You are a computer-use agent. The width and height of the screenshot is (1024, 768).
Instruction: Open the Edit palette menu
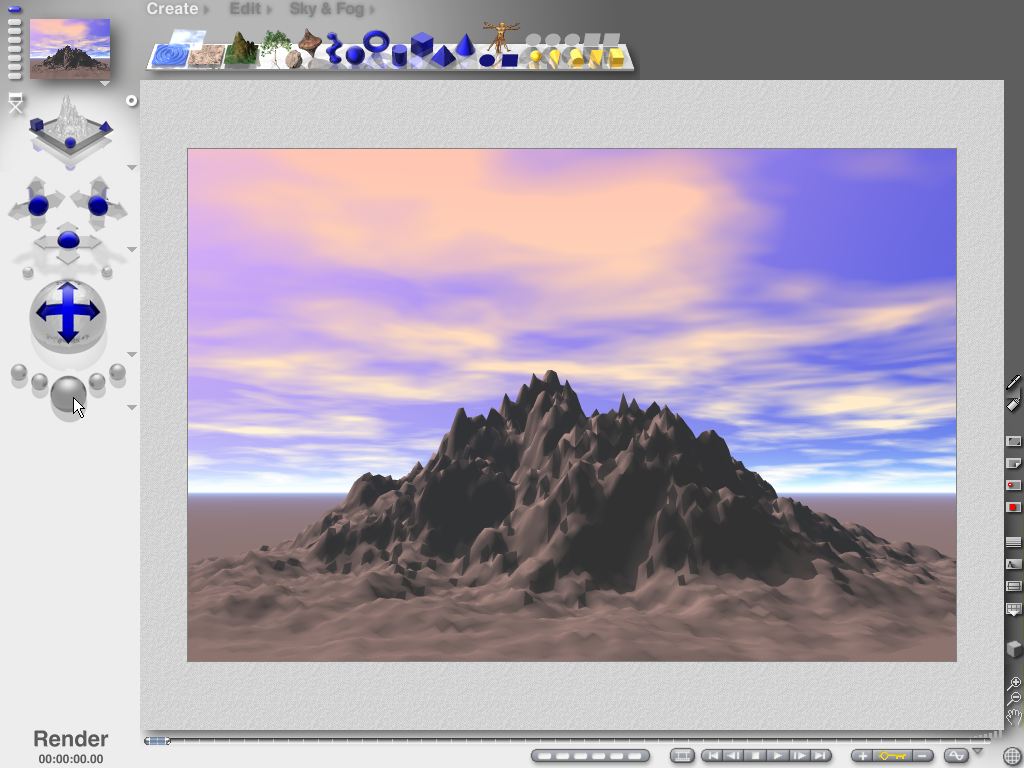coord(245,8)
